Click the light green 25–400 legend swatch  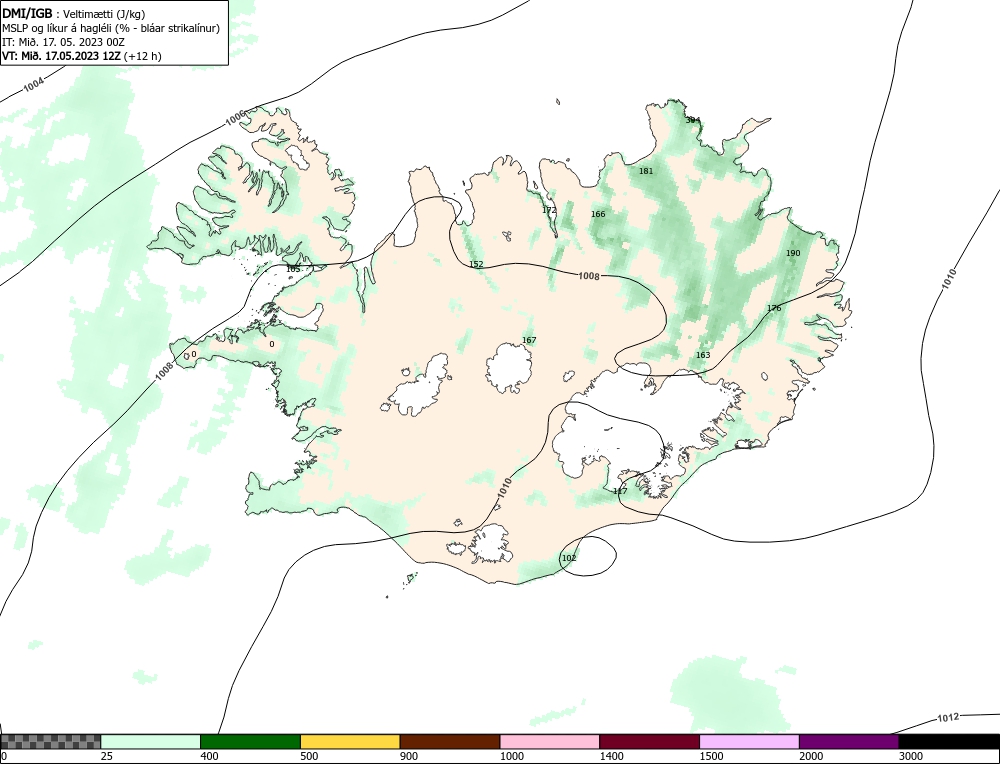click(151, 741)
